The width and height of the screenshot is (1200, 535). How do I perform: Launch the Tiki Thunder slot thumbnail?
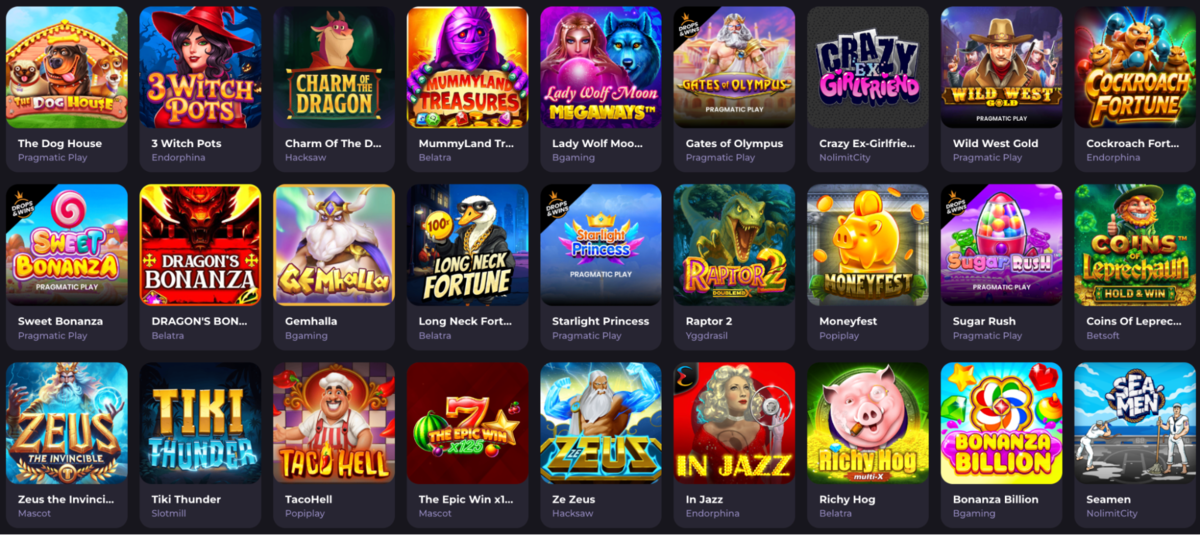click(200, 423)
